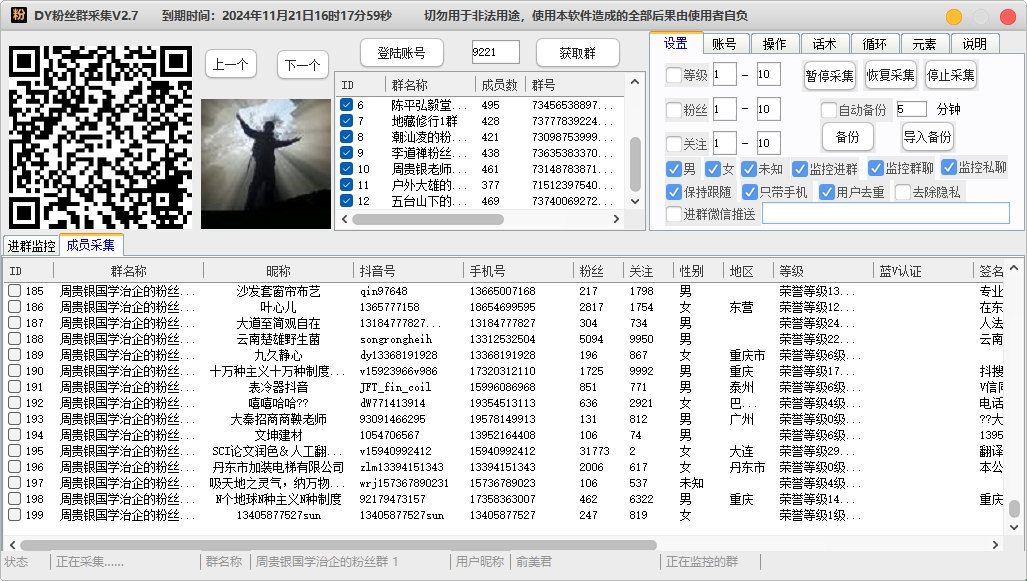This screenshot has width=1027, height=581.
Task: Switch to the 话术 tab
Action: [824, 44]
